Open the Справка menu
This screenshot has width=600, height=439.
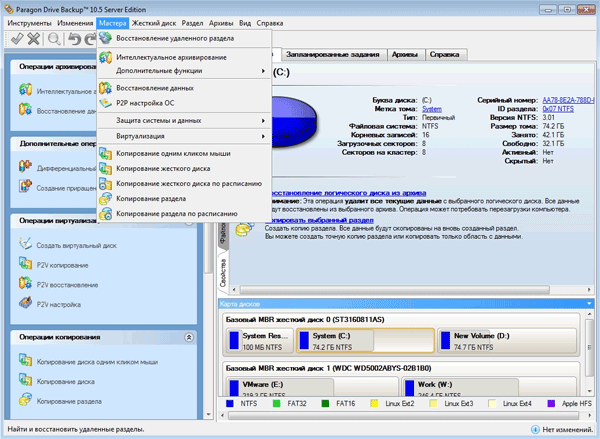coord(270,23)
